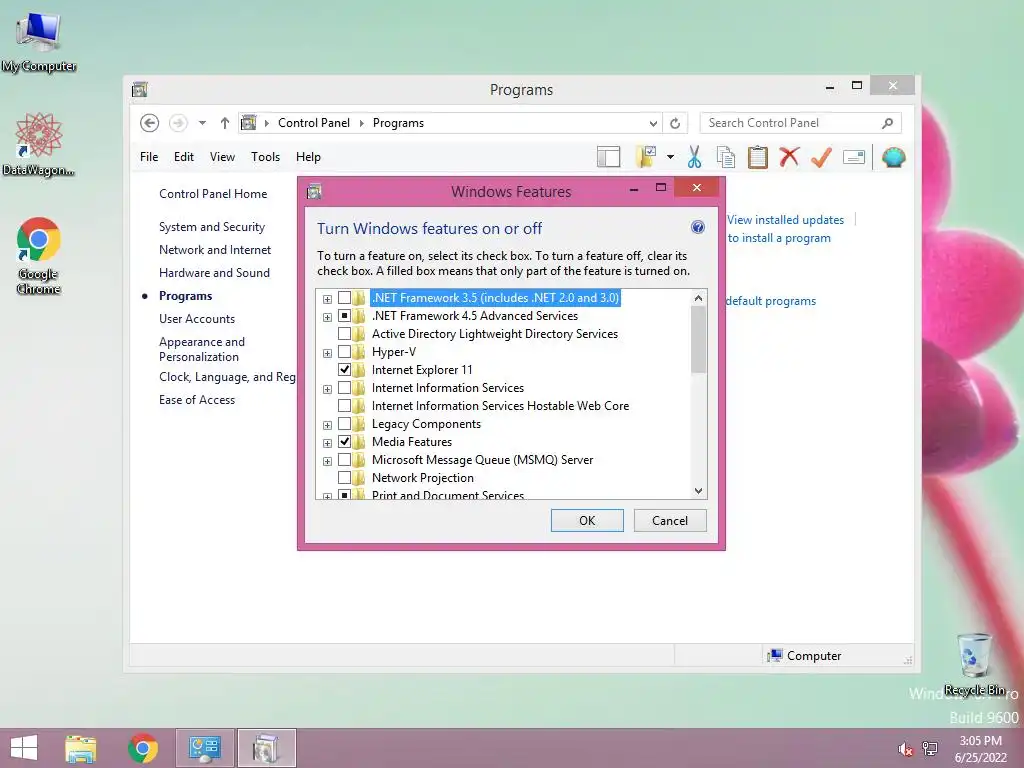
Task: Expand Microsoft Message Queue Server node
Action: (327, 461)
